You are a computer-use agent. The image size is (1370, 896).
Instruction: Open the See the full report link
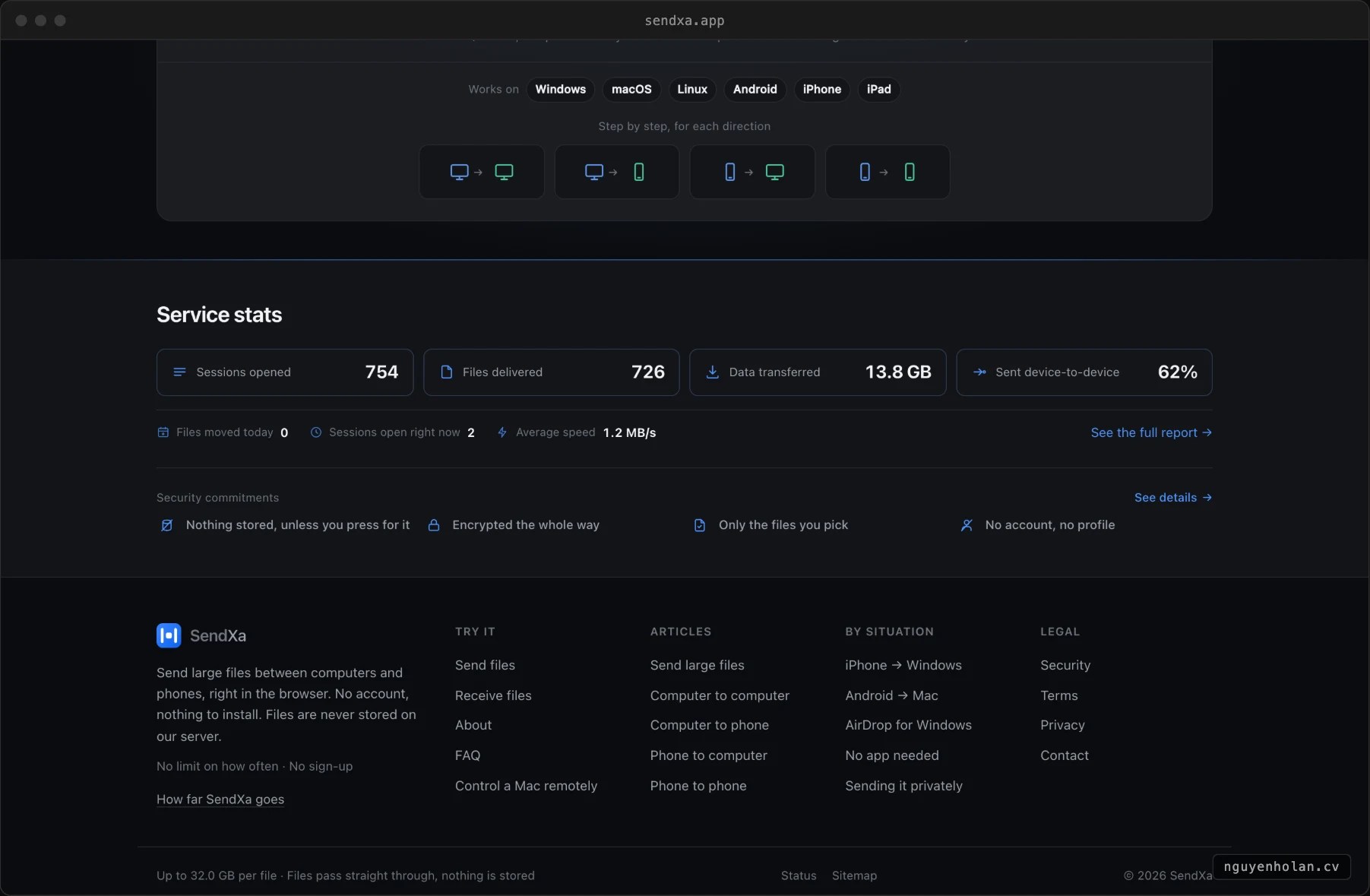[x=1151, y=432]
